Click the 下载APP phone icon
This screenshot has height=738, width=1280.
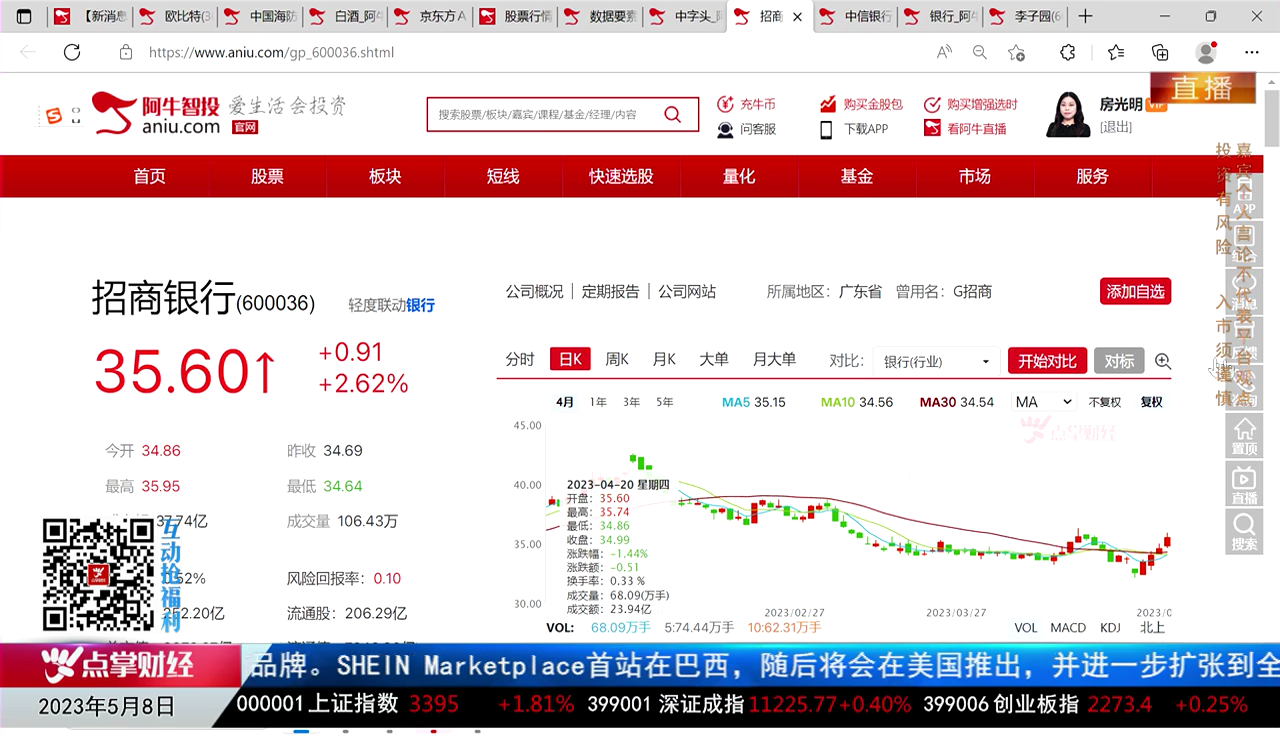click(x=827, y=129)
